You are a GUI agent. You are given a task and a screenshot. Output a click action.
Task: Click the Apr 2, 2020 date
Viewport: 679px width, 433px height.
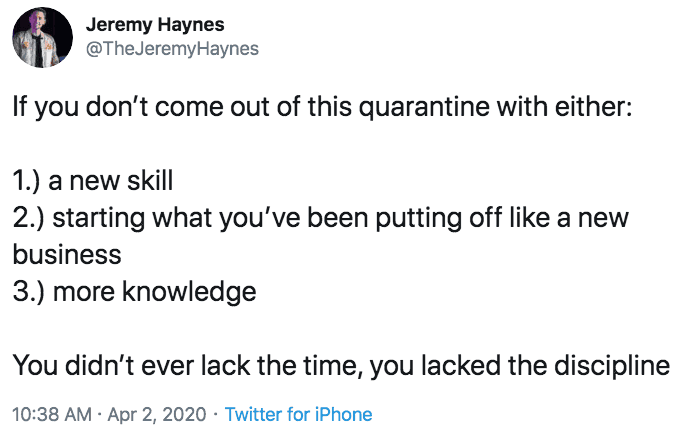point(157,414)
